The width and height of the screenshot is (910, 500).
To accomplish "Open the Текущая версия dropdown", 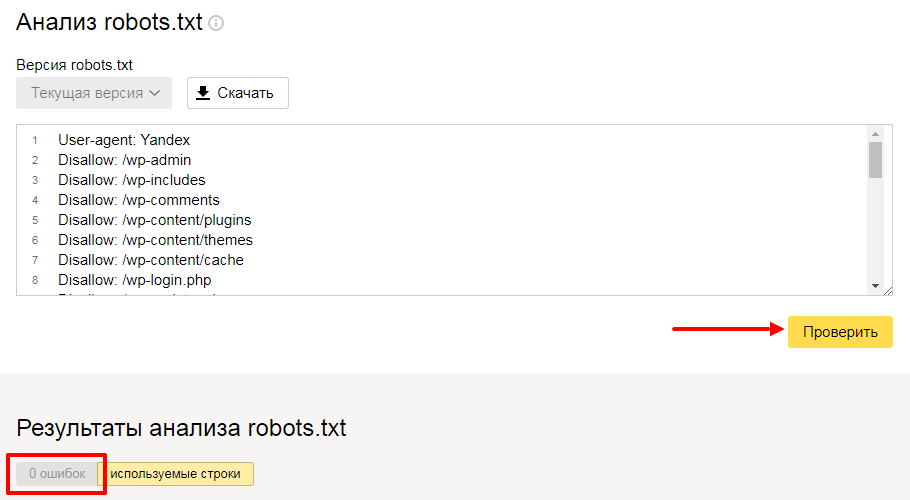I will (94, 93).
